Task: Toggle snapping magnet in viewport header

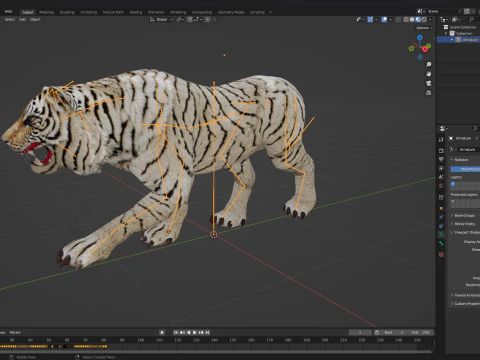Action: (x=190, y=19)
